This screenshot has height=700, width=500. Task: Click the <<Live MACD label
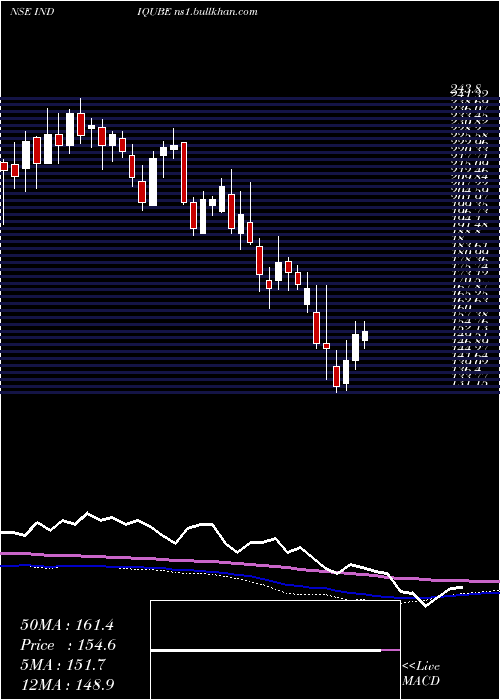pos(421,674)
